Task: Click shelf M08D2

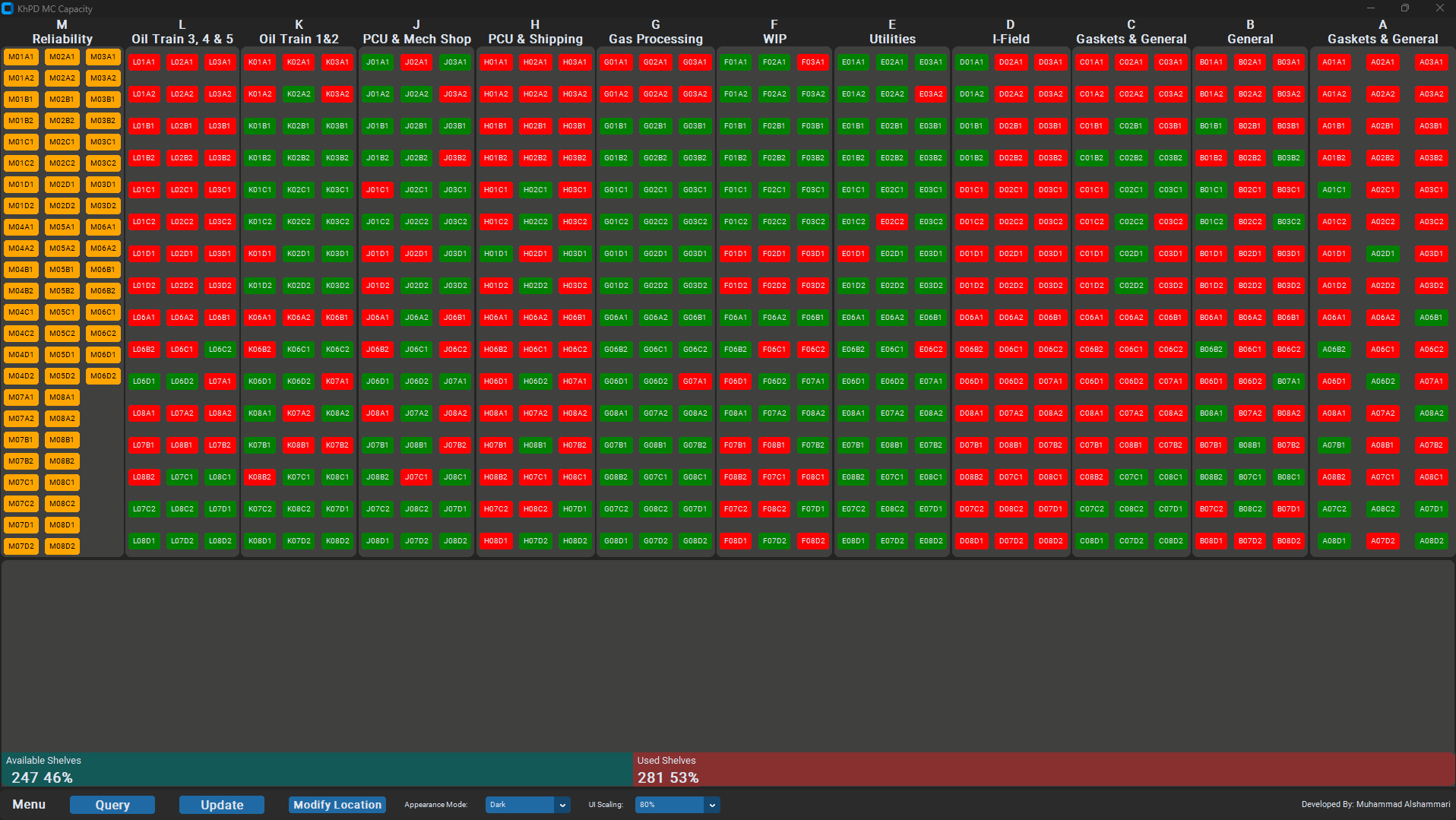Action: click(x=62, y=546)
